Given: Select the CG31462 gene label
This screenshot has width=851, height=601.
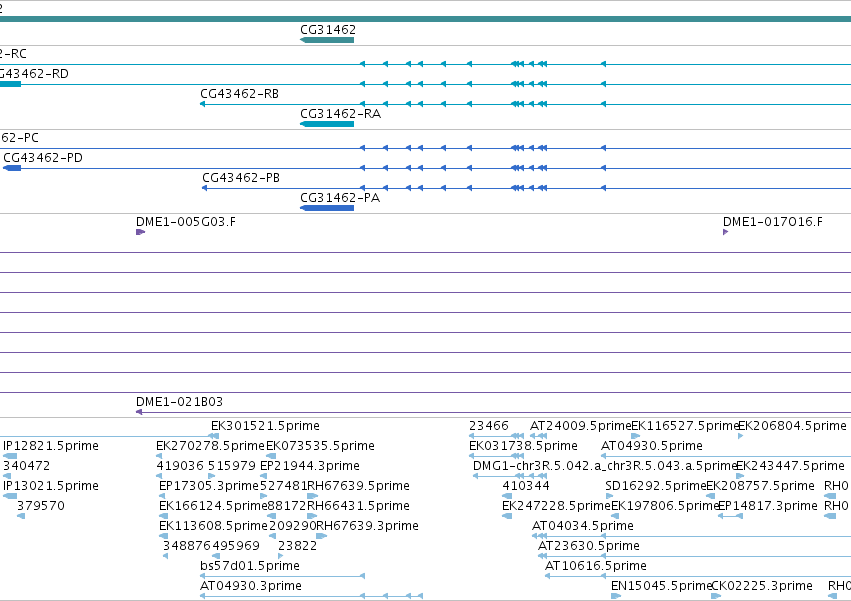Looking at the screenshot, I should [328, 29].
